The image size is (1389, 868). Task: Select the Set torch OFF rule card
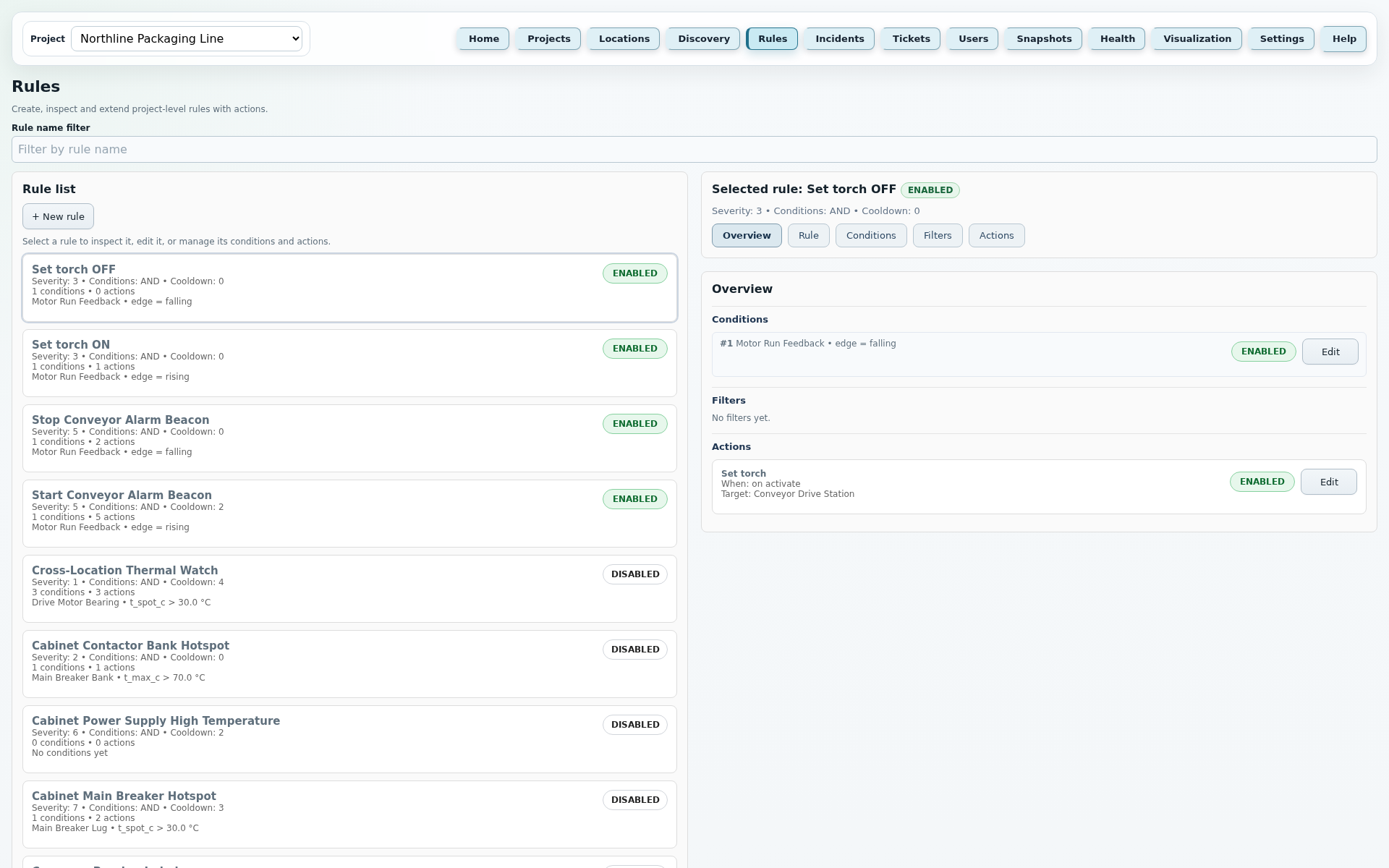coord(349,288)
